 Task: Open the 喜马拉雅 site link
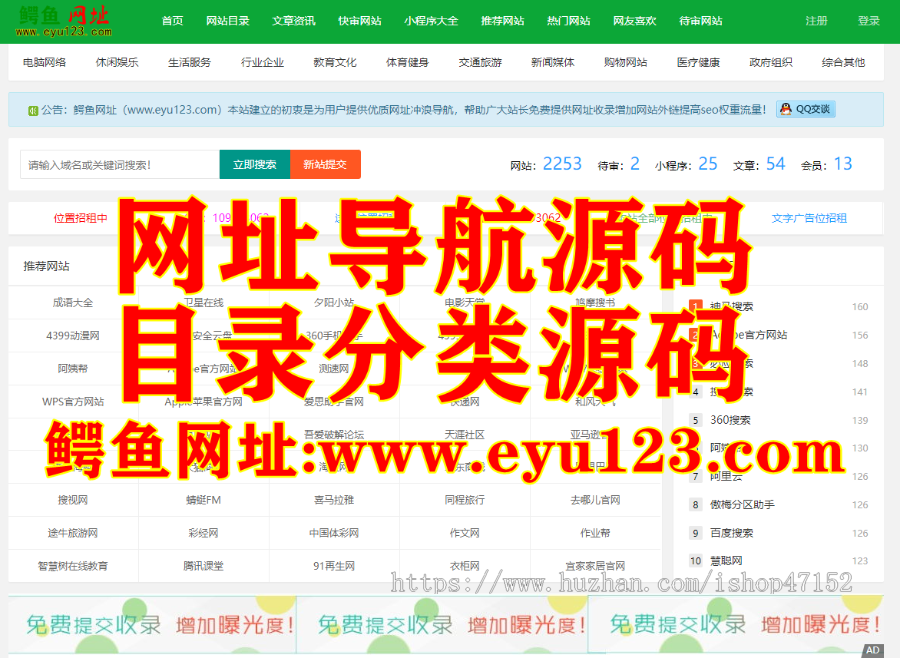(x=334, y=500)
